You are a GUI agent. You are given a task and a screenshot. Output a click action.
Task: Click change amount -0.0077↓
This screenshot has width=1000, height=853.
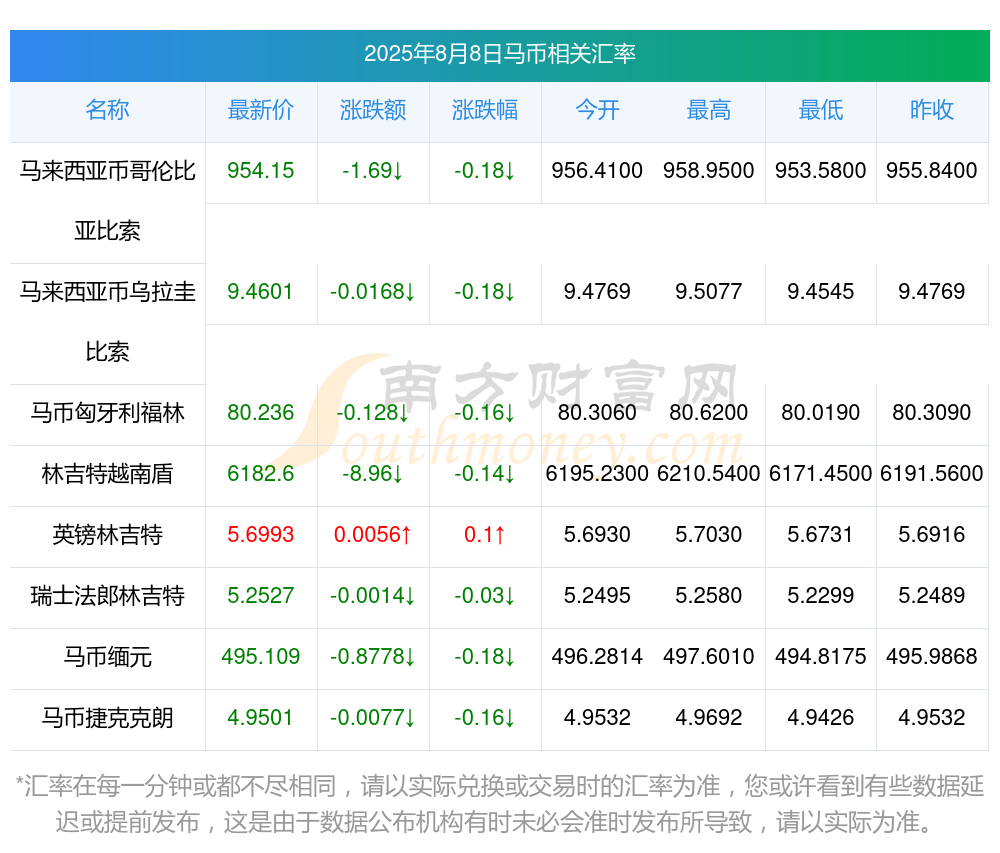coord(372,718)
